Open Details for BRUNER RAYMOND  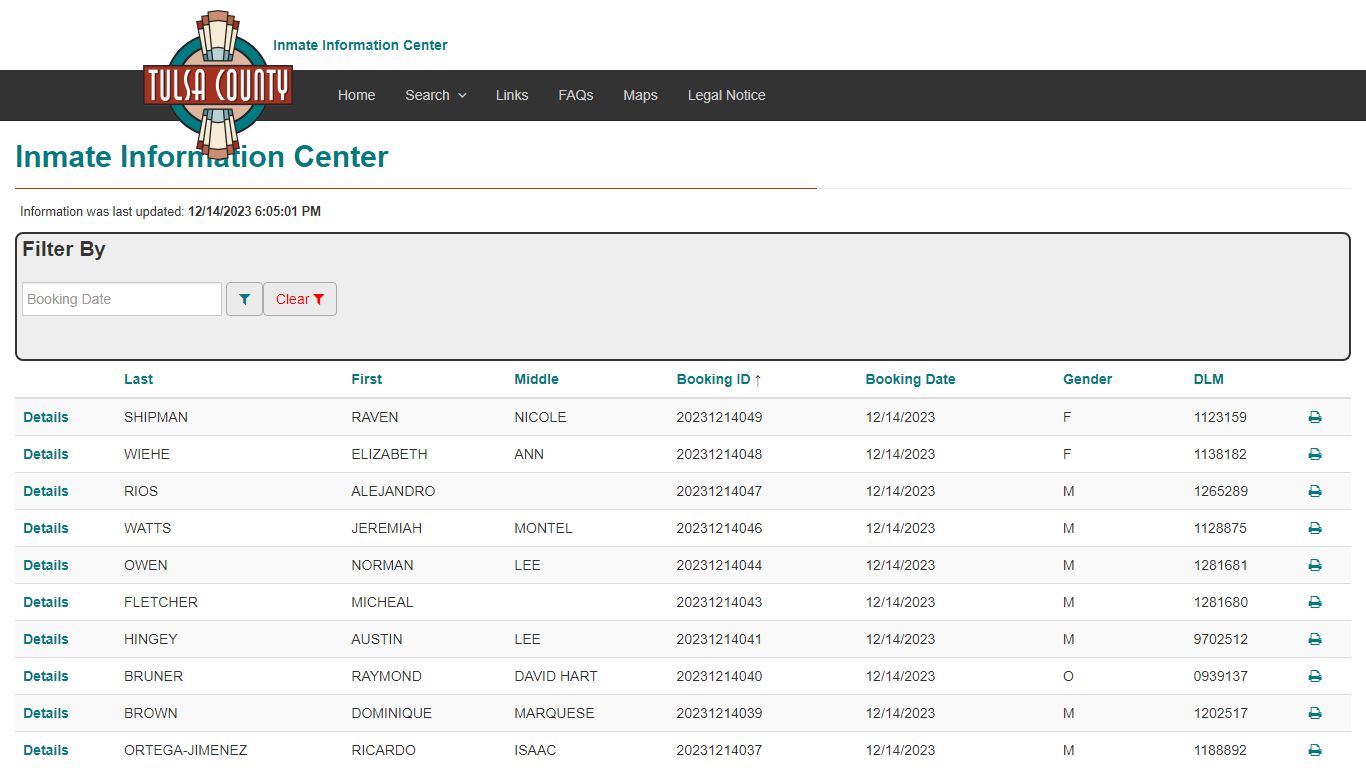point(46,676)
